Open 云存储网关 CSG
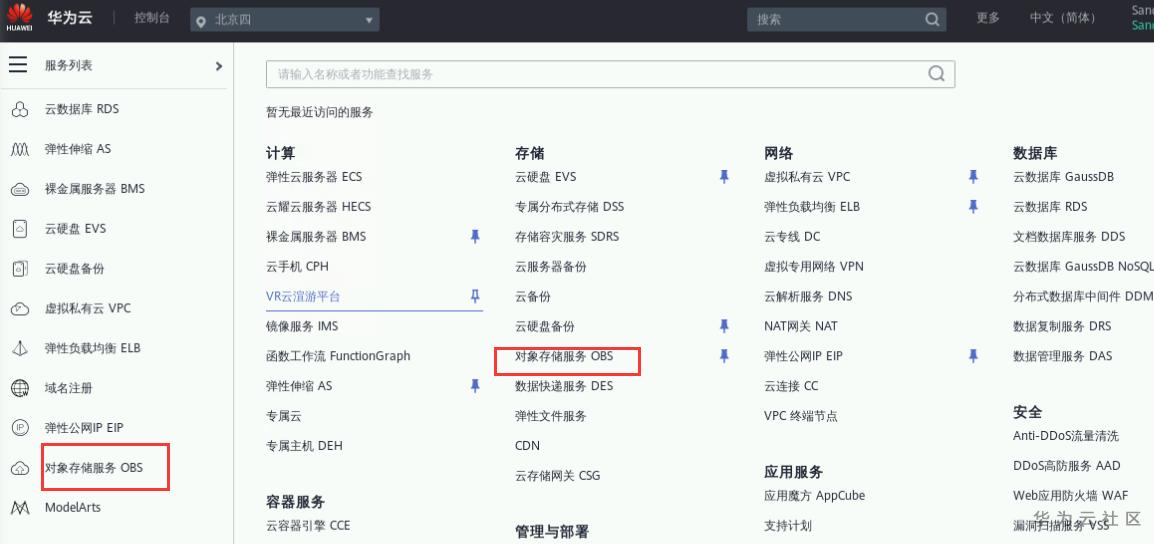The image size is (1154, 544). 558,476
